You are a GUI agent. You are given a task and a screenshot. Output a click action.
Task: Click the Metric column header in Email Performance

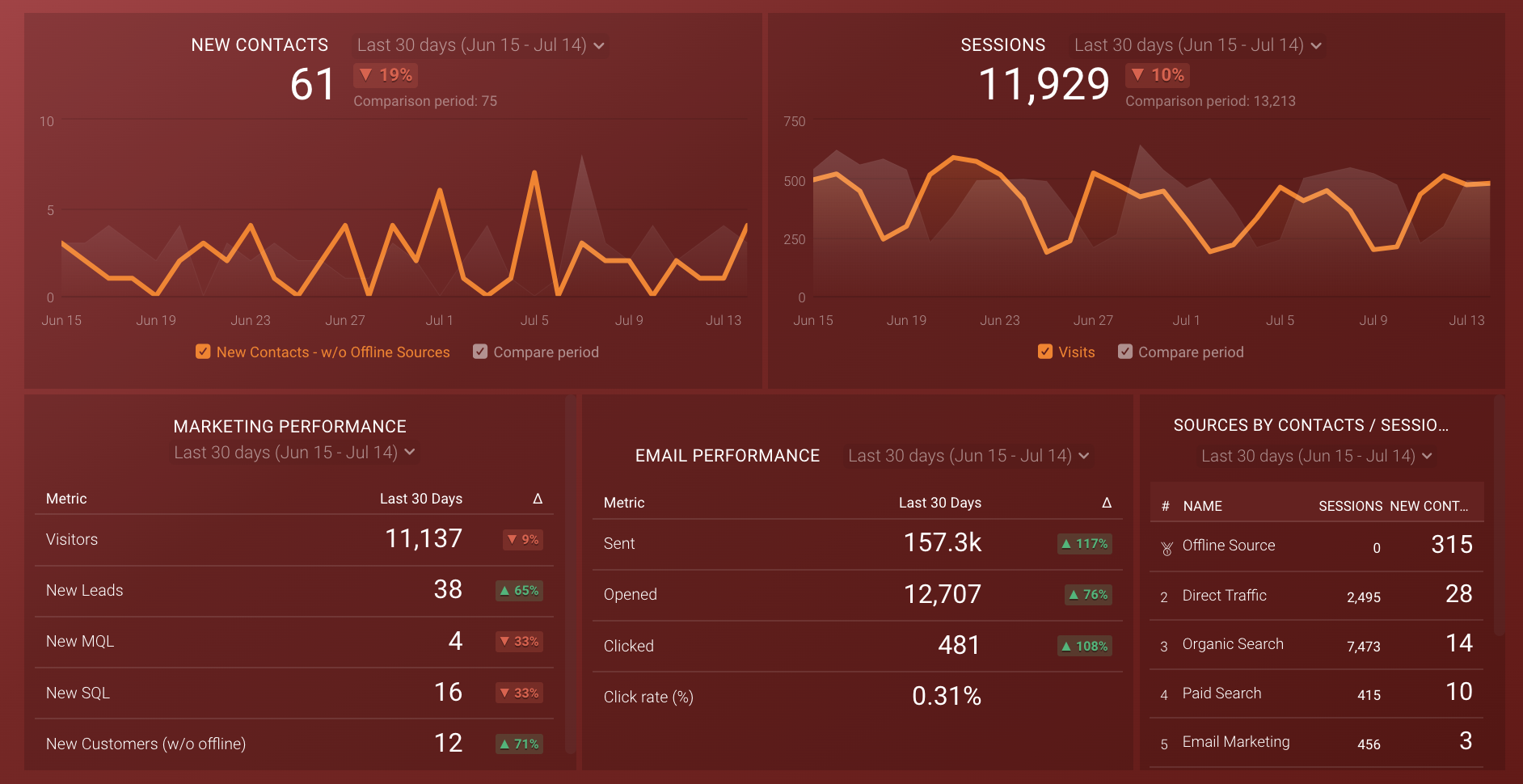tap(624, 503)
